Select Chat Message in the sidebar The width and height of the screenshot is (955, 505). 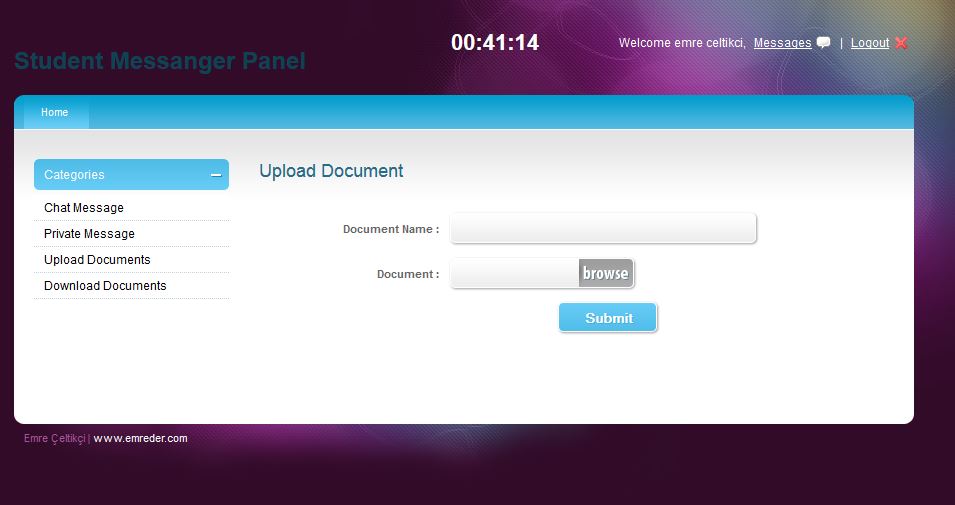(84, 208)
